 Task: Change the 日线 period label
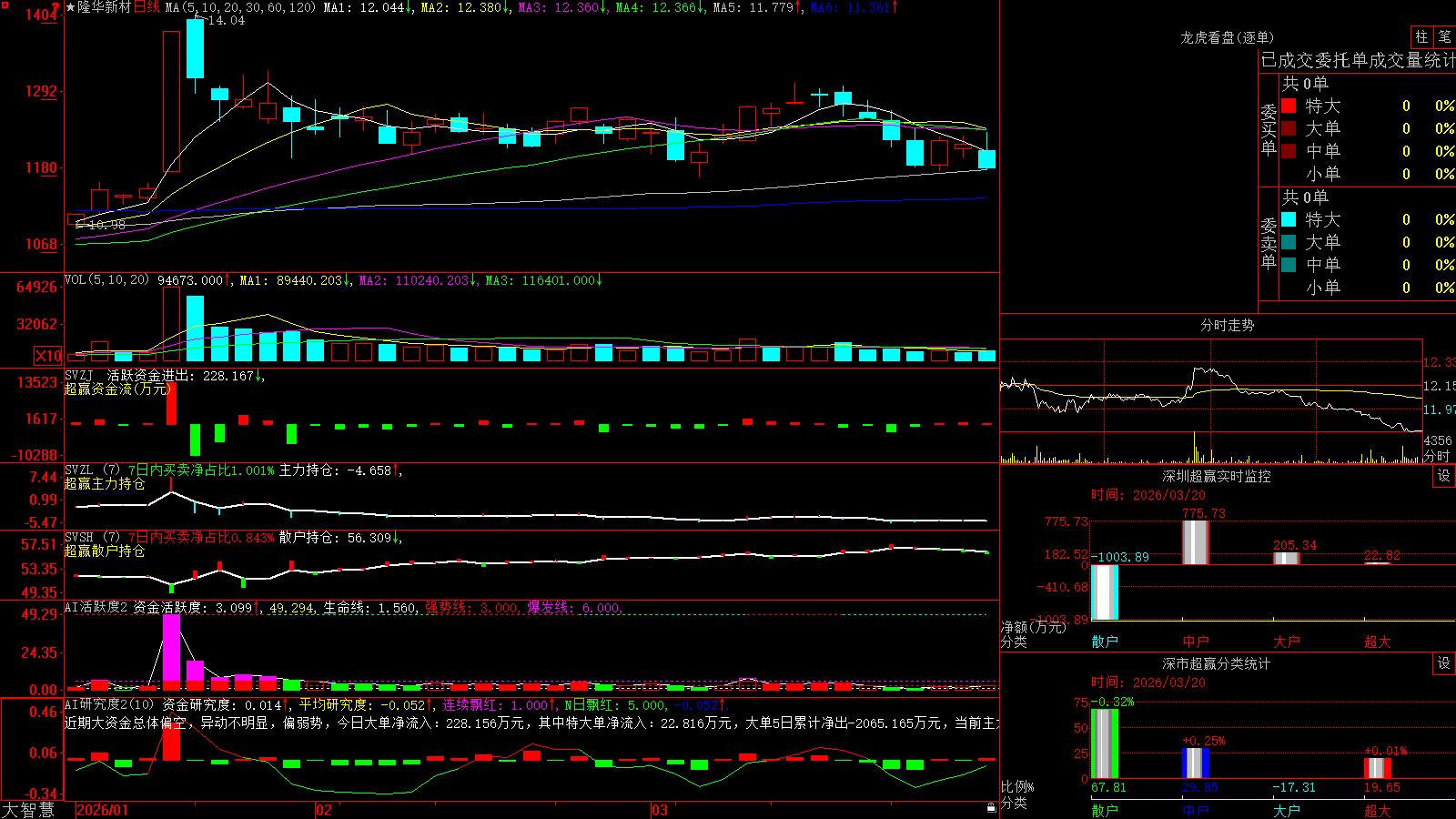(x=147, y=7)
